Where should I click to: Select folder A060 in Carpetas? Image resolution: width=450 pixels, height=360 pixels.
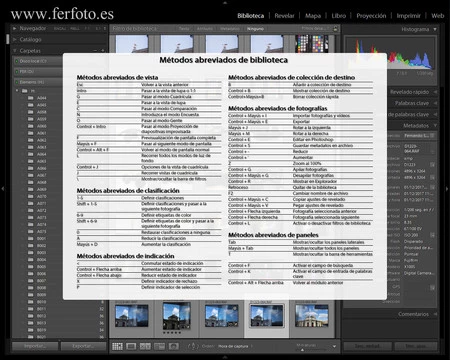pyautogui.click(x=42, y=126)
